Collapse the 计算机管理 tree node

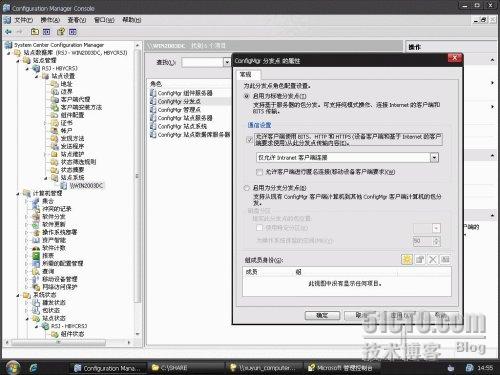18,193
